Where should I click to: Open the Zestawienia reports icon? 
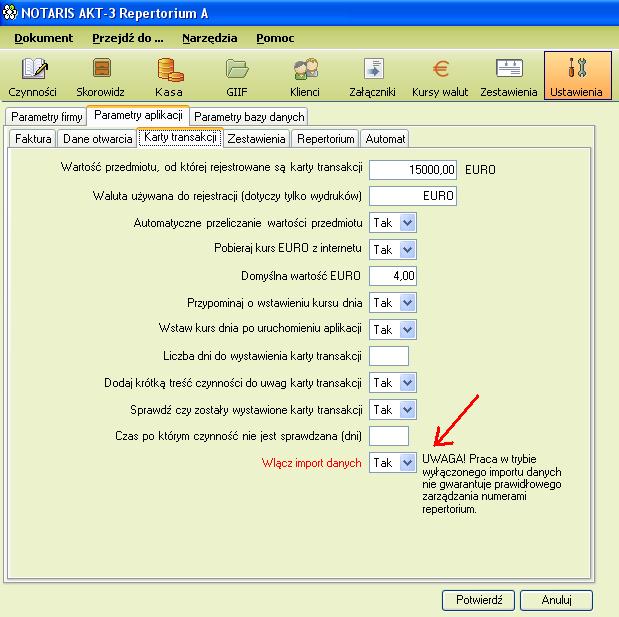pos(509,69)
